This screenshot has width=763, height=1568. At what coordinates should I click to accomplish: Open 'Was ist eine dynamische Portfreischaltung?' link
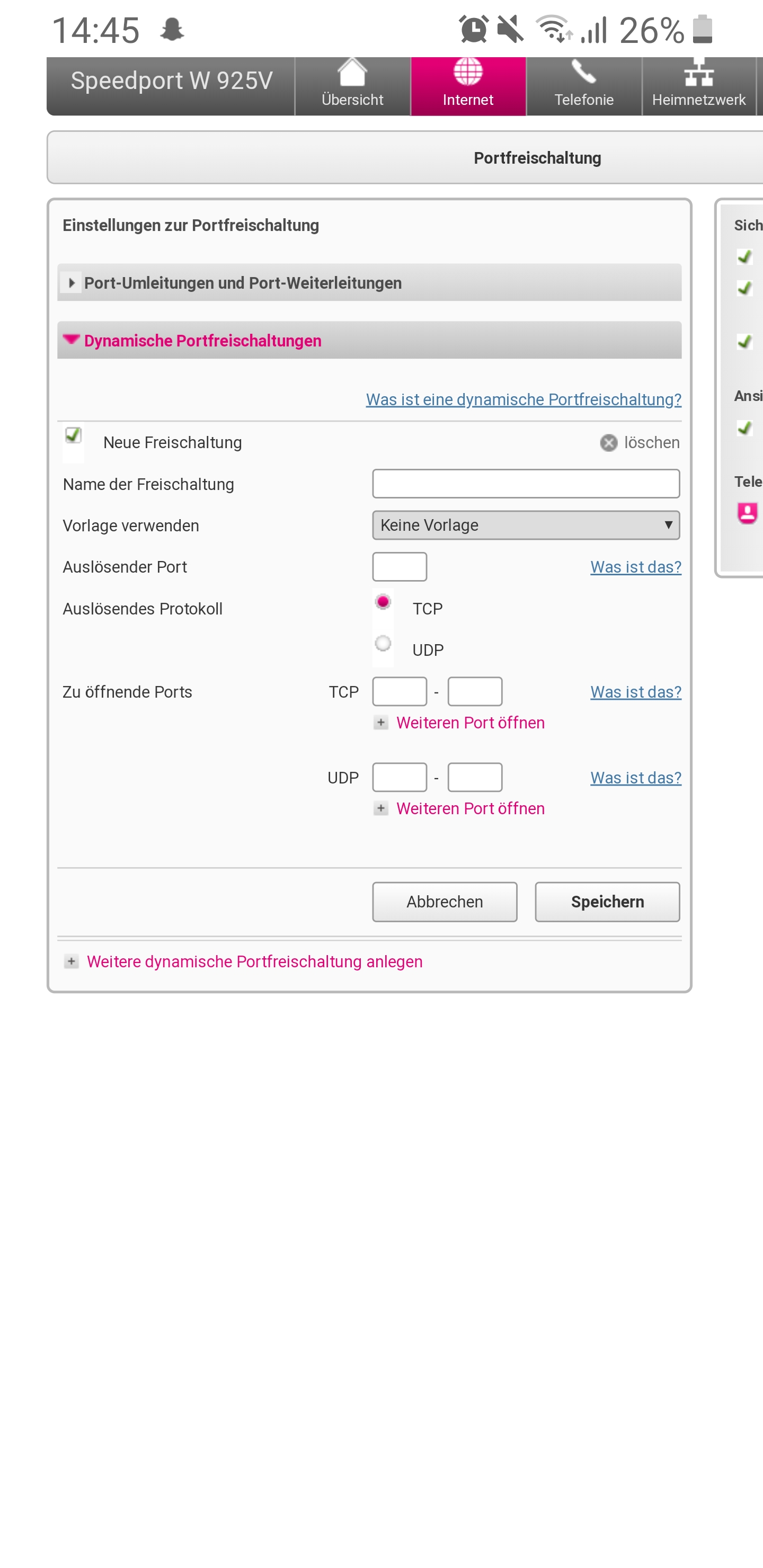click(x=524, y=399)
